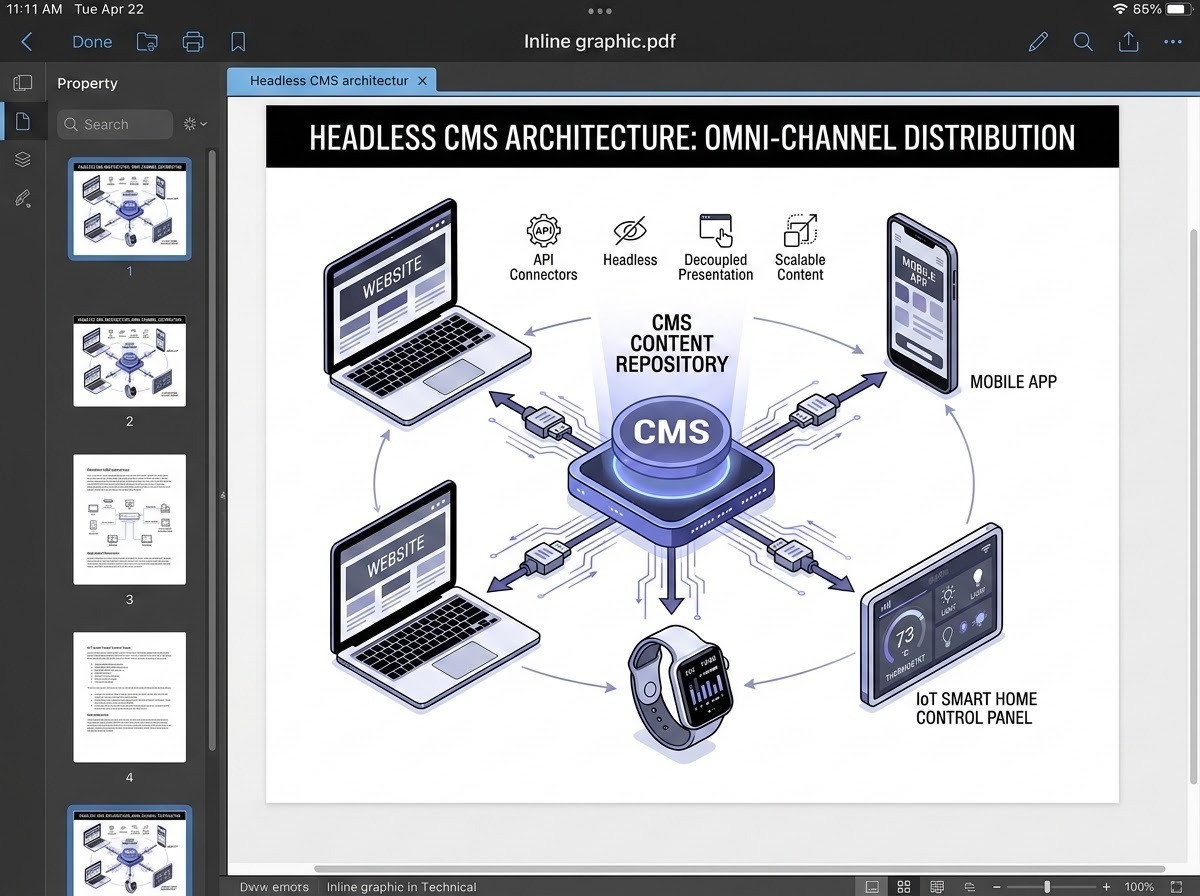Viewport: 1200px width, 896px height.
Task: Check the Wi-Fi status icon
Action: pos(1119,9)
